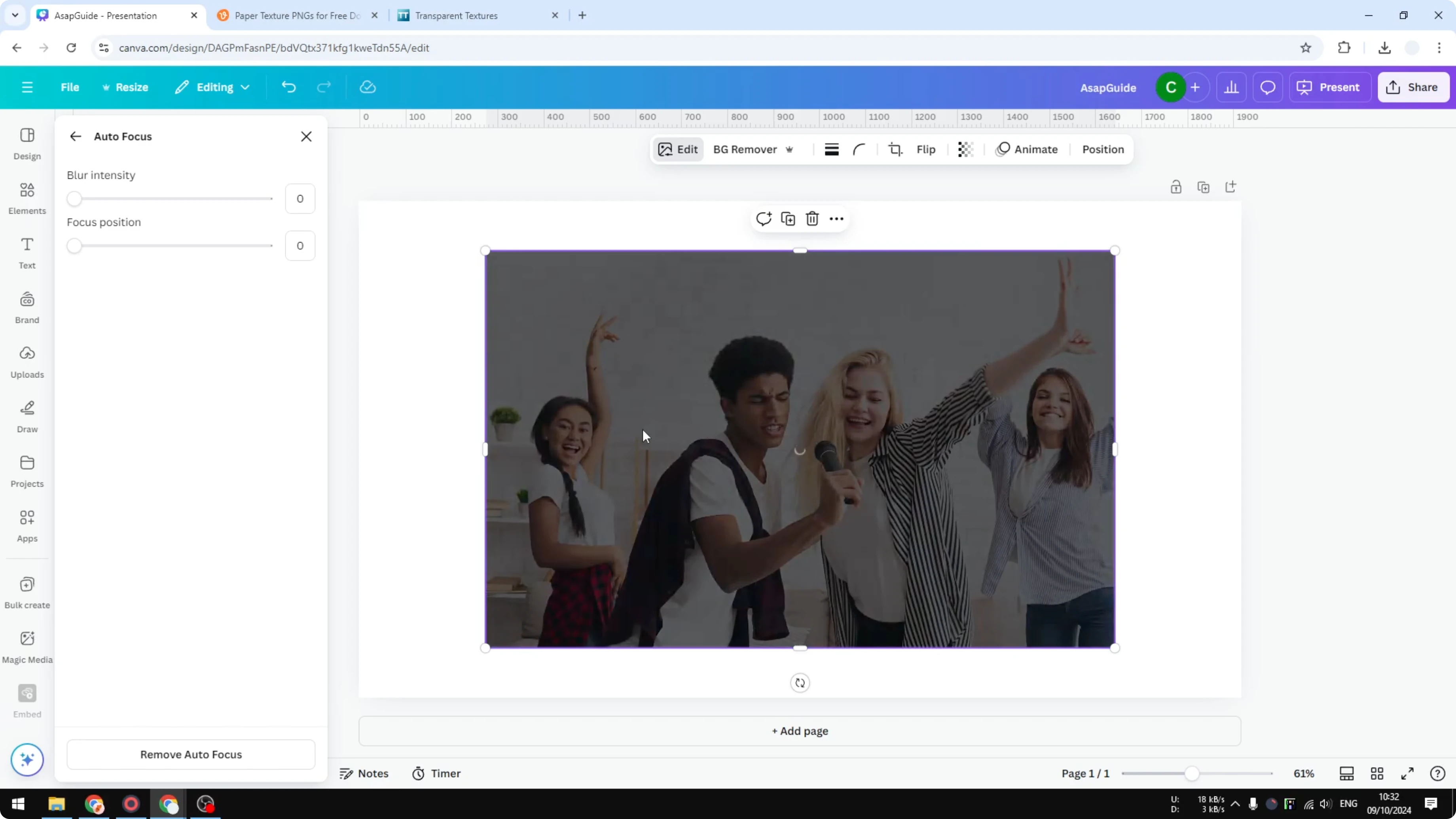Undo the last action
The width and height of the screenshot is (1456, 819).
(x=288, y=87)
